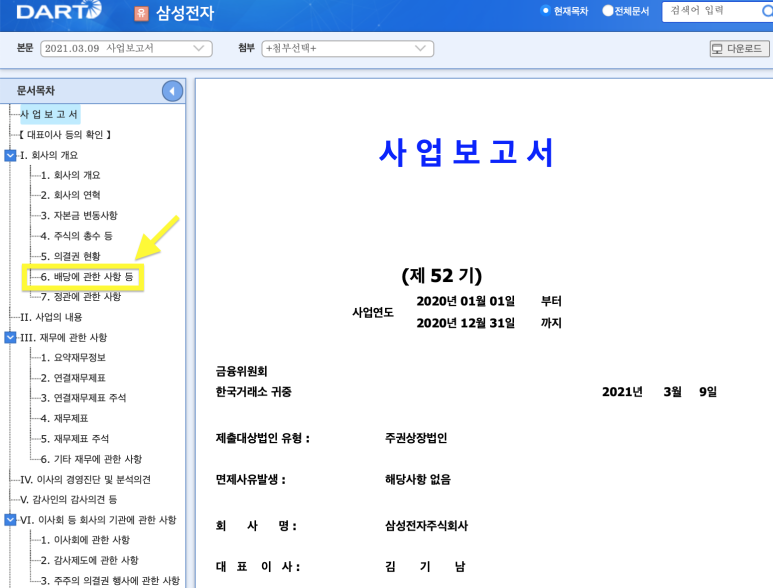Select VI. 이사회 등 회사의 기관에 관한 사항
The image size is (773, 588).
[98, 520]
